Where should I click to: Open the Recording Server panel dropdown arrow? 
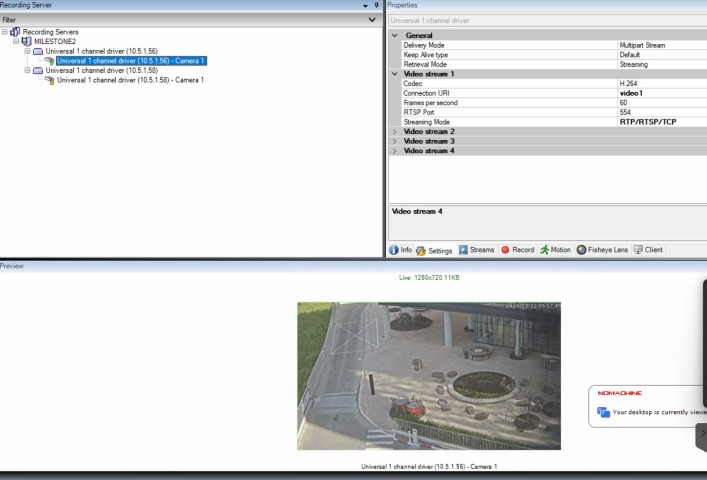coord(365,6)
